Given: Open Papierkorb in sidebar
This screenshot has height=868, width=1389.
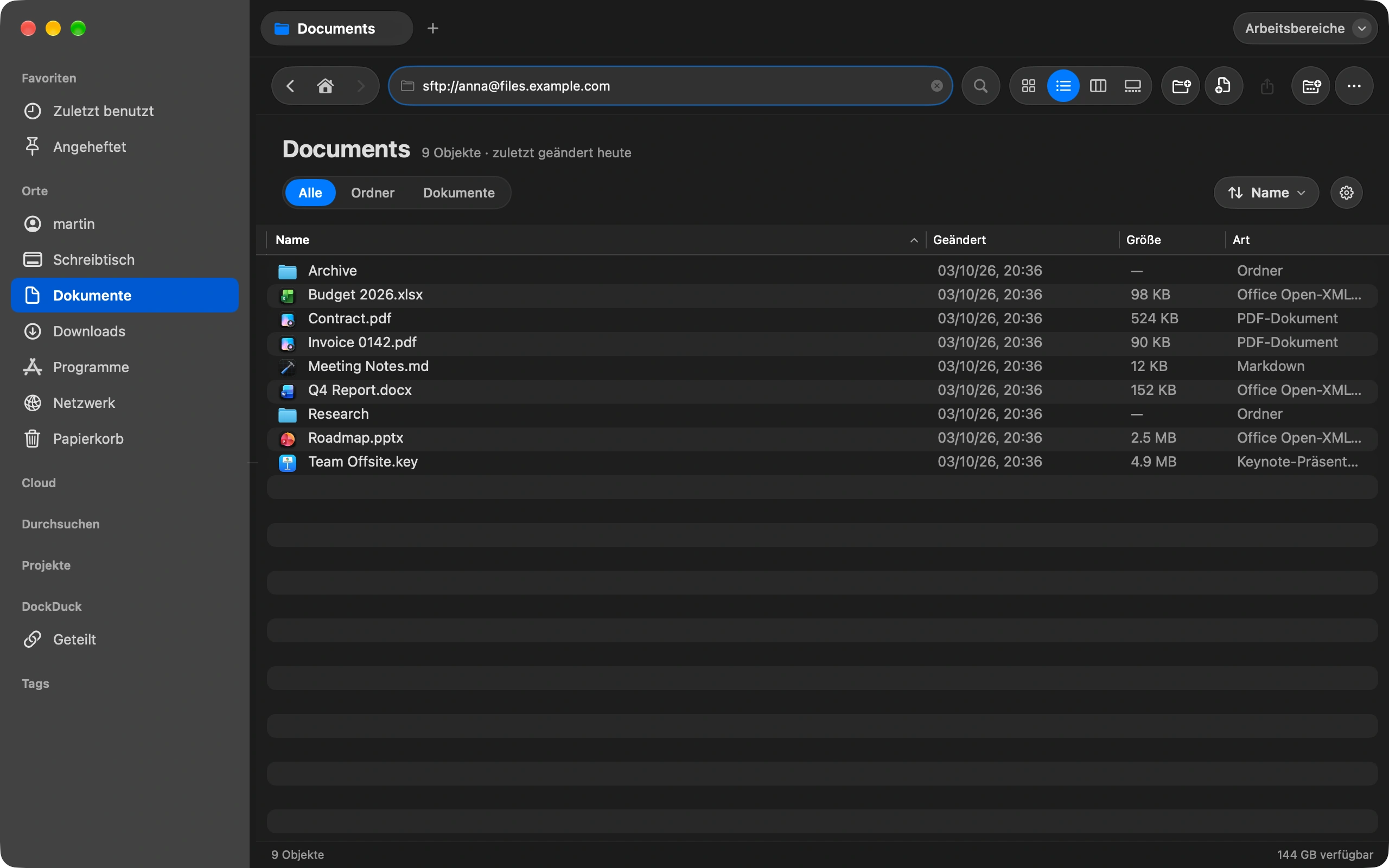Looking at the screenshot, I should pos(125,438).
